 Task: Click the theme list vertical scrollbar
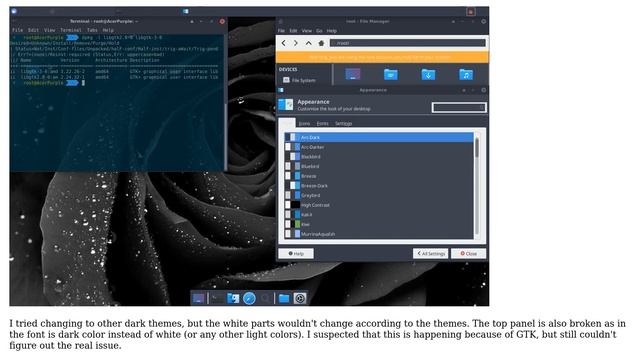(x=477, y=186)
